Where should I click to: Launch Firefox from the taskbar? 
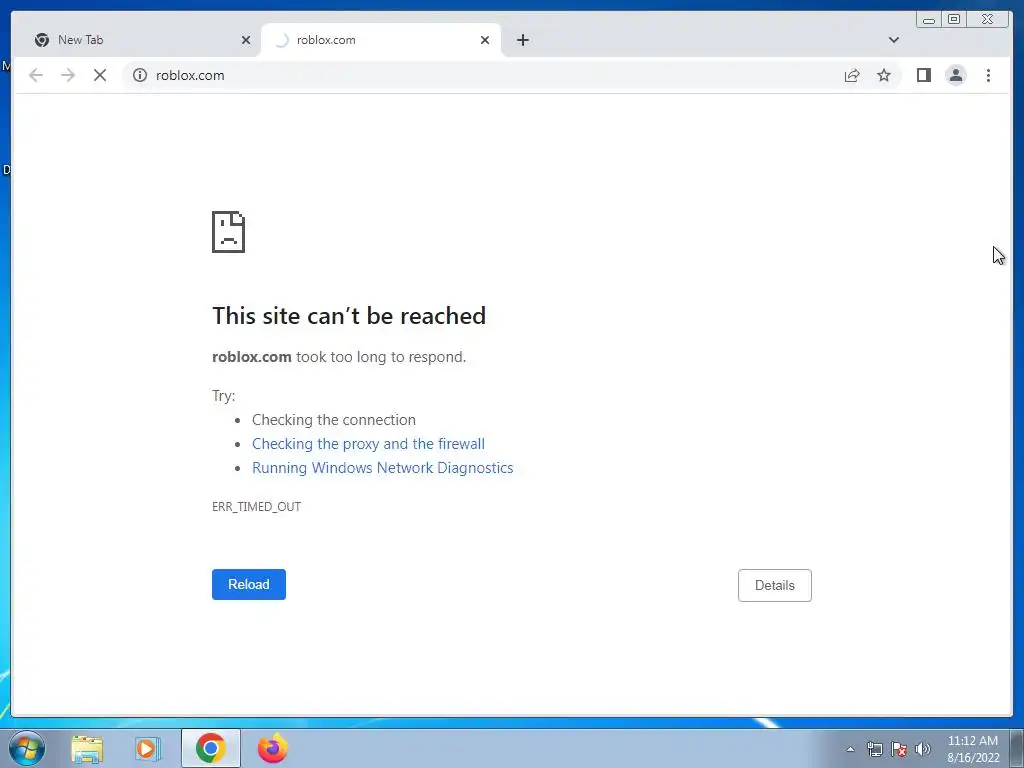coord(272,748)
